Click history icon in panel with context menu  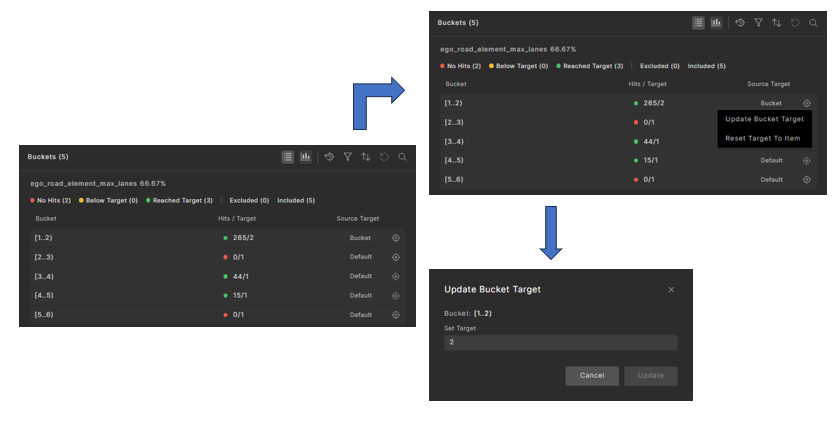[x=740, y=22]
